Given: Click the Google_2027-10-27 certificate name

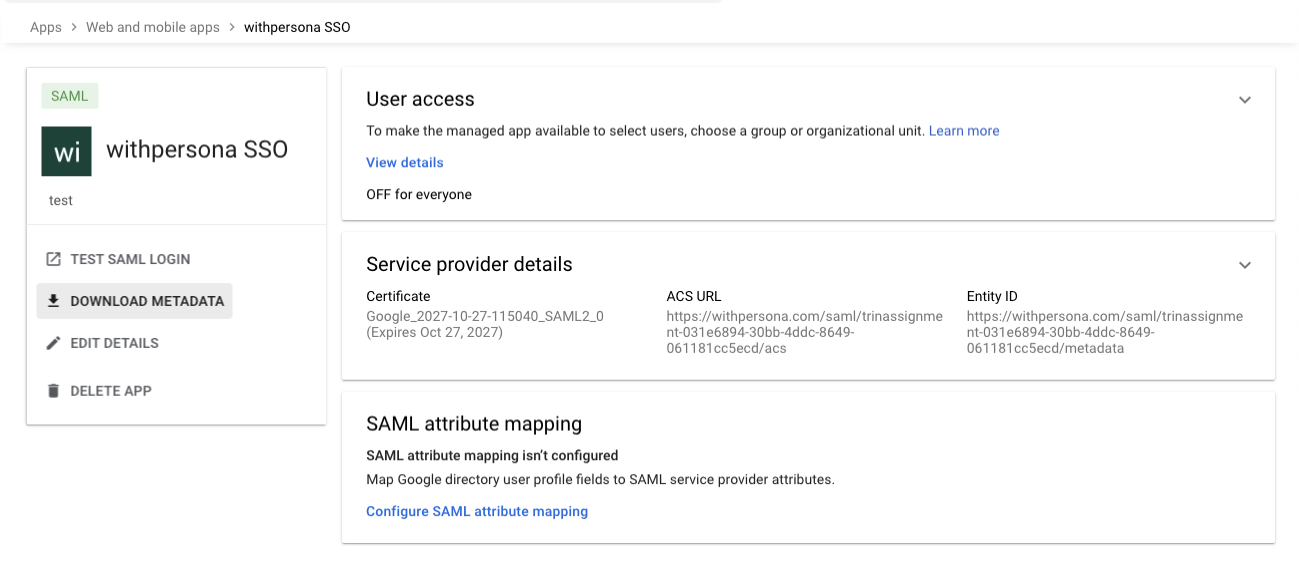Looking at the screenshot, I should tap(485, 316).
